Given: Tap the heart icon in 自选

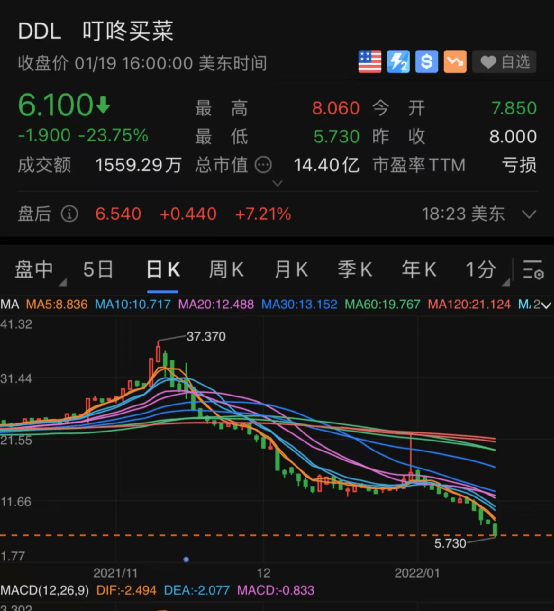Looking at the screenshot, I should (488, 62).
